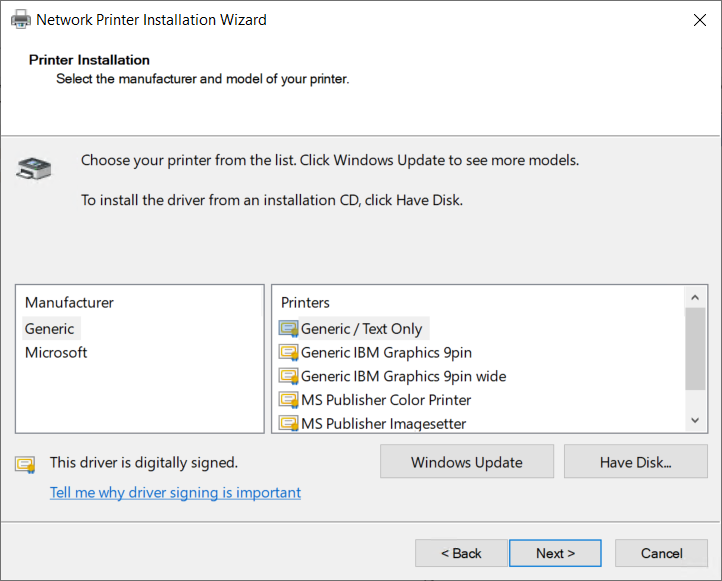Screen dimensions: 722x581
Task: Click the printer icon beside instructions
Action: [30, 167]
